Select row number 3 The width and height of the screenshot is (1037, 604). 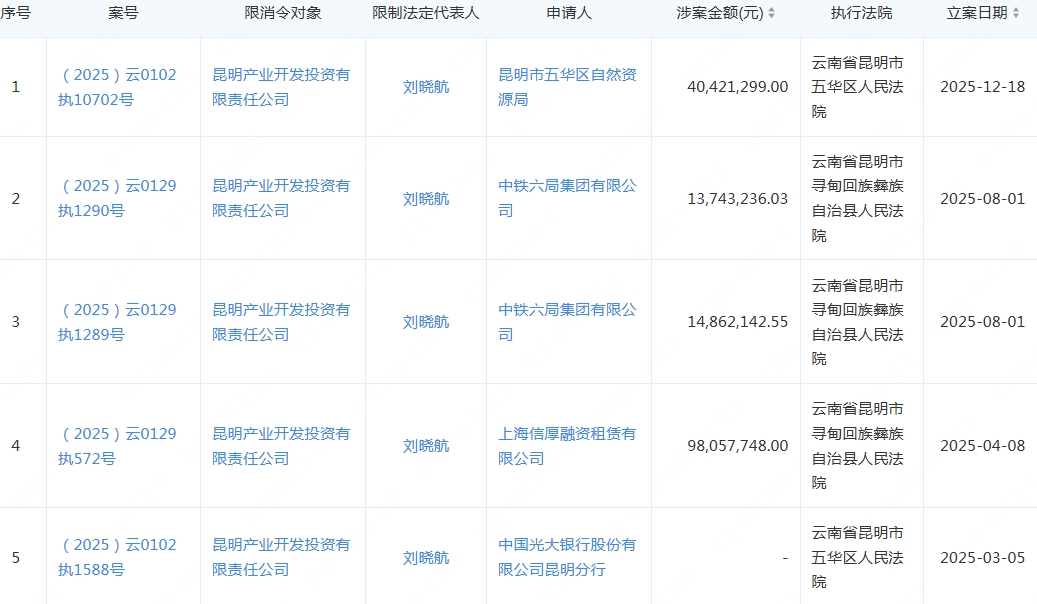(16, 322)
